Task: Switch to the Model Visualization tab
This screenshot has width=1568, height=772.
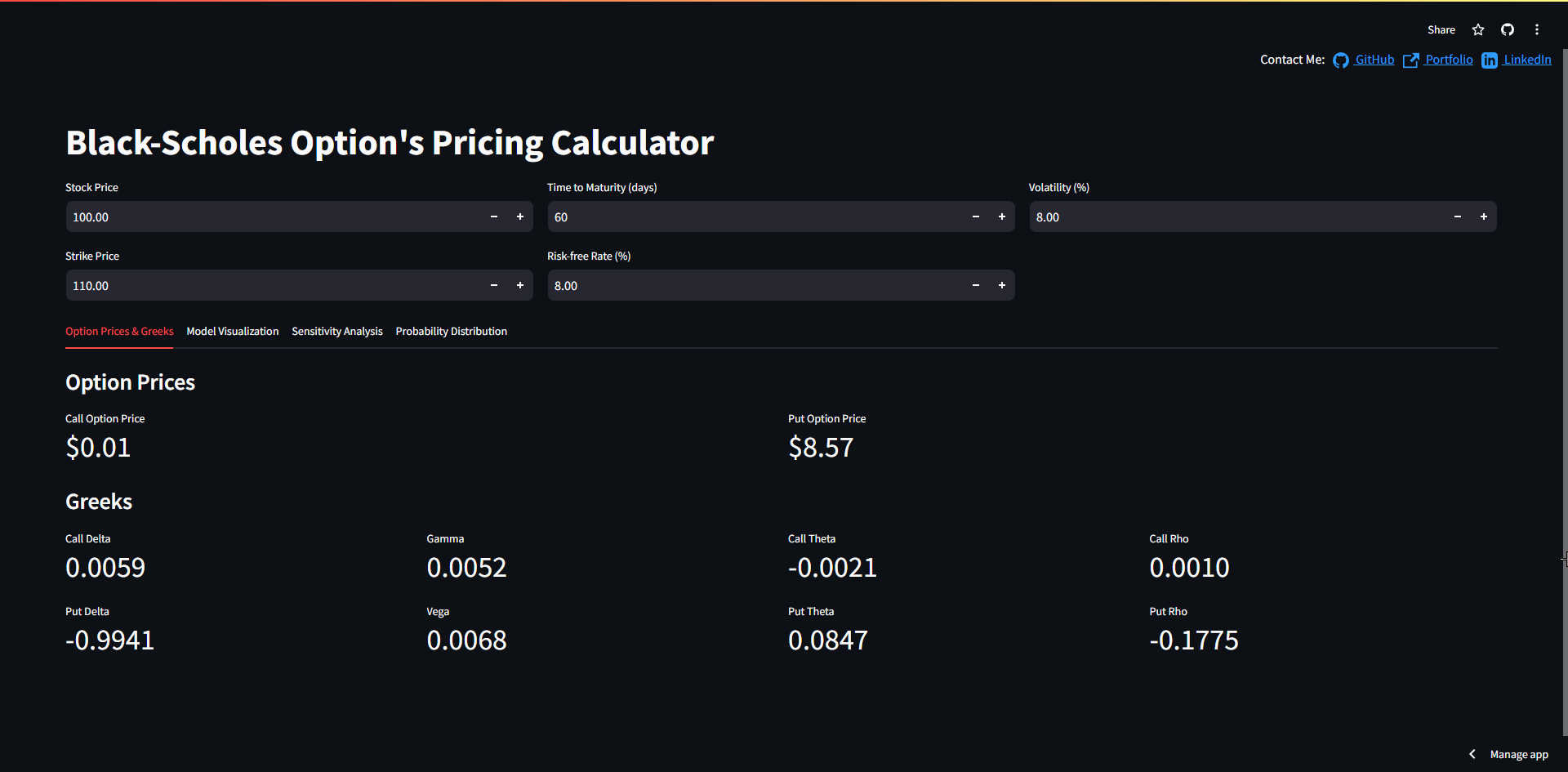Action: (232, 331)
